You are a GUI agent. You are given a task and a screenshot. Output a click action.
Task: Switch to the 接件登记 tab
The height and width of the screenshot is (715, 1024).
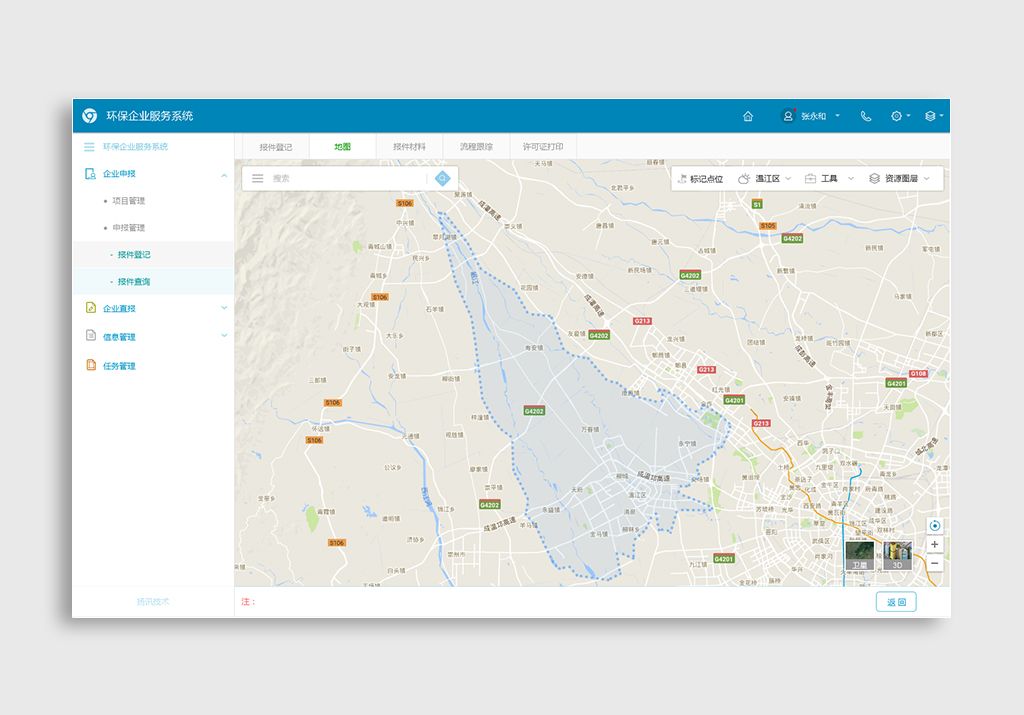(x=276, y=147)
